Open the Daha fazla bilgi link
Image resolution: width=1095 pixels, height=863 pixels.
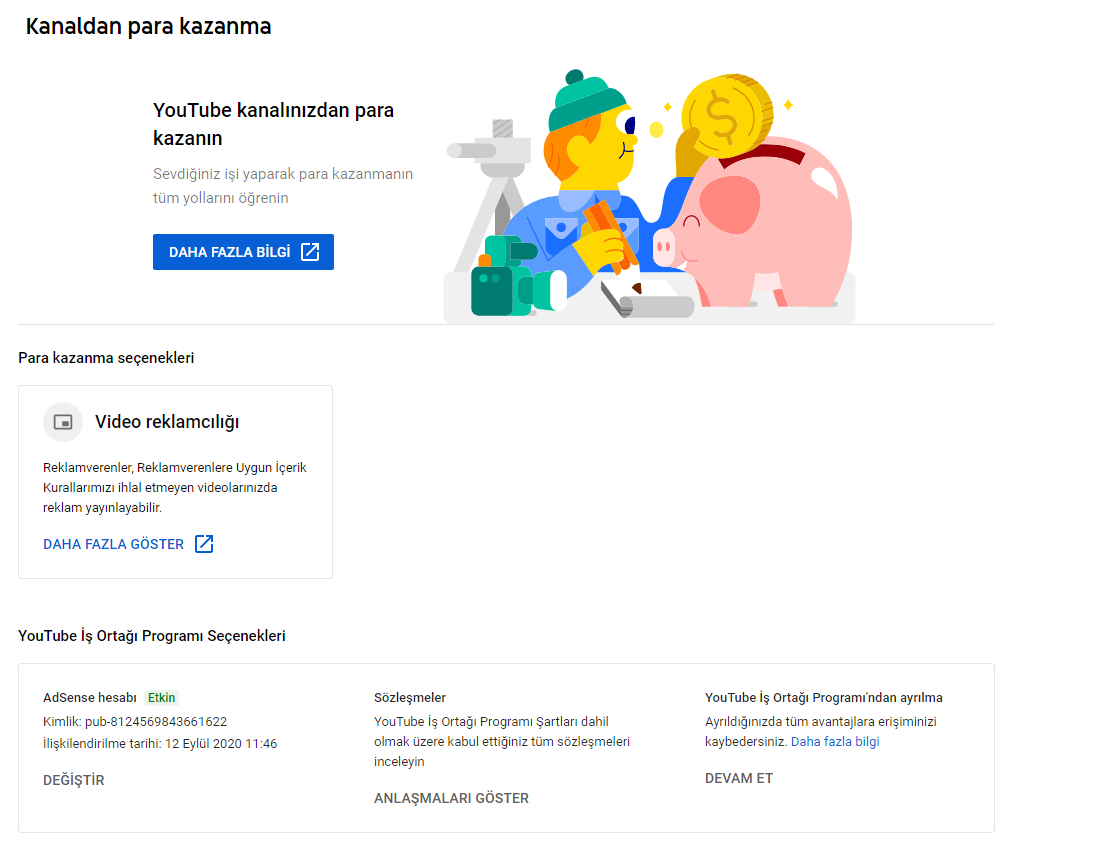pyautogui.click(x=835, y=742)
